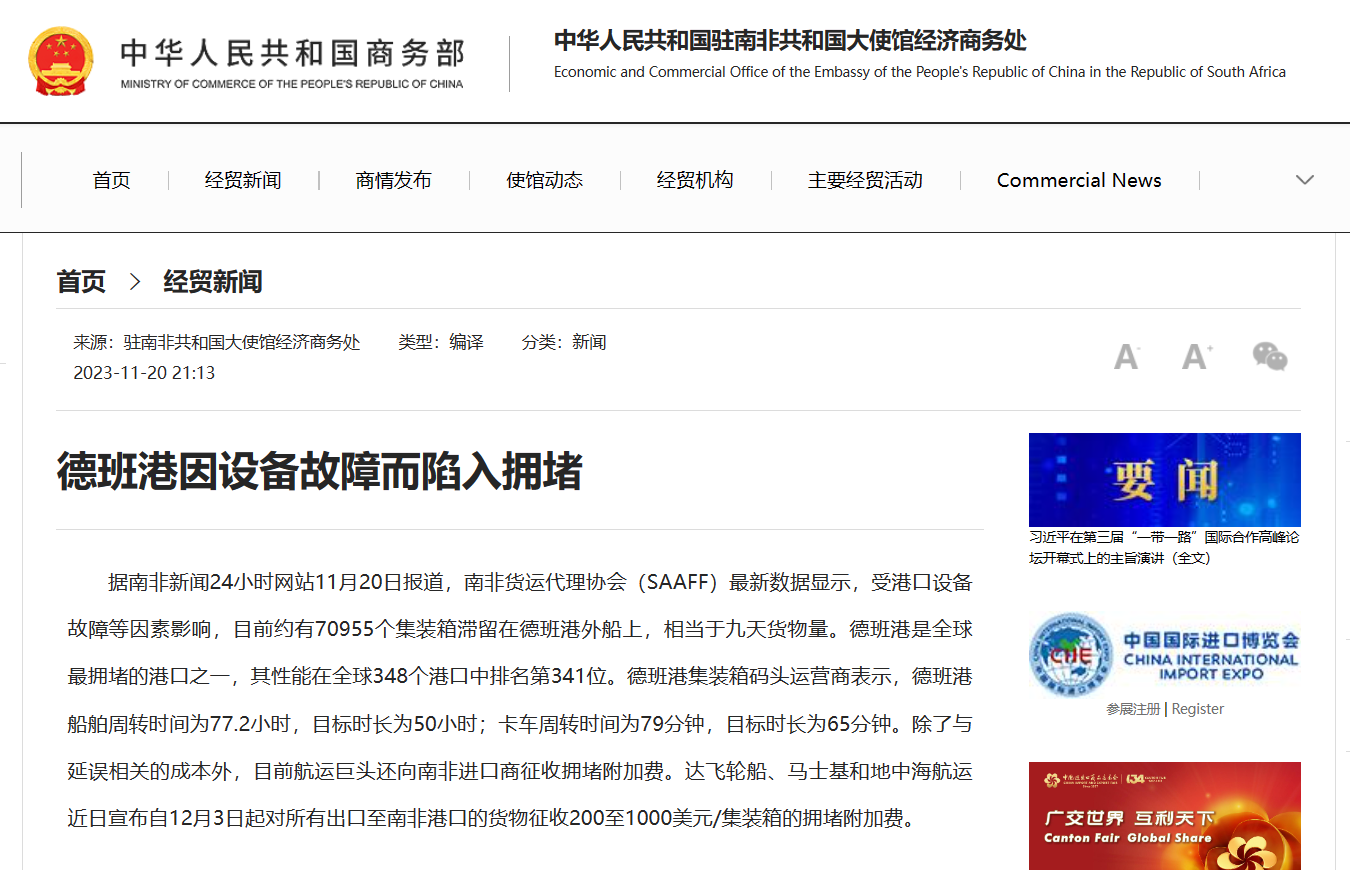
Task: Open 商情发布 navigation item
Action: pyautogui.click(x=394, y=180)
